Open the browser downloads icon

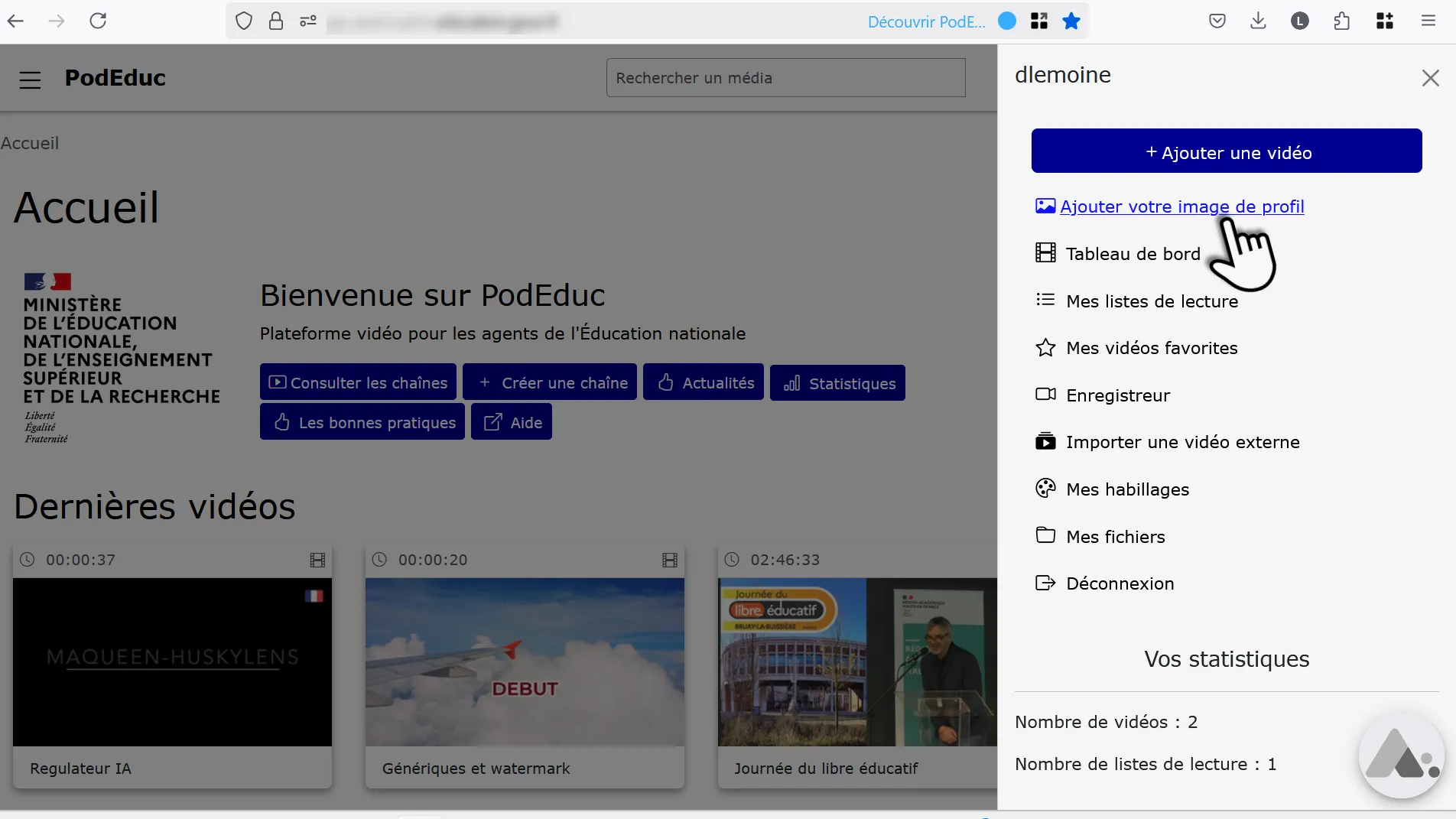click(x=1258, y=21)
